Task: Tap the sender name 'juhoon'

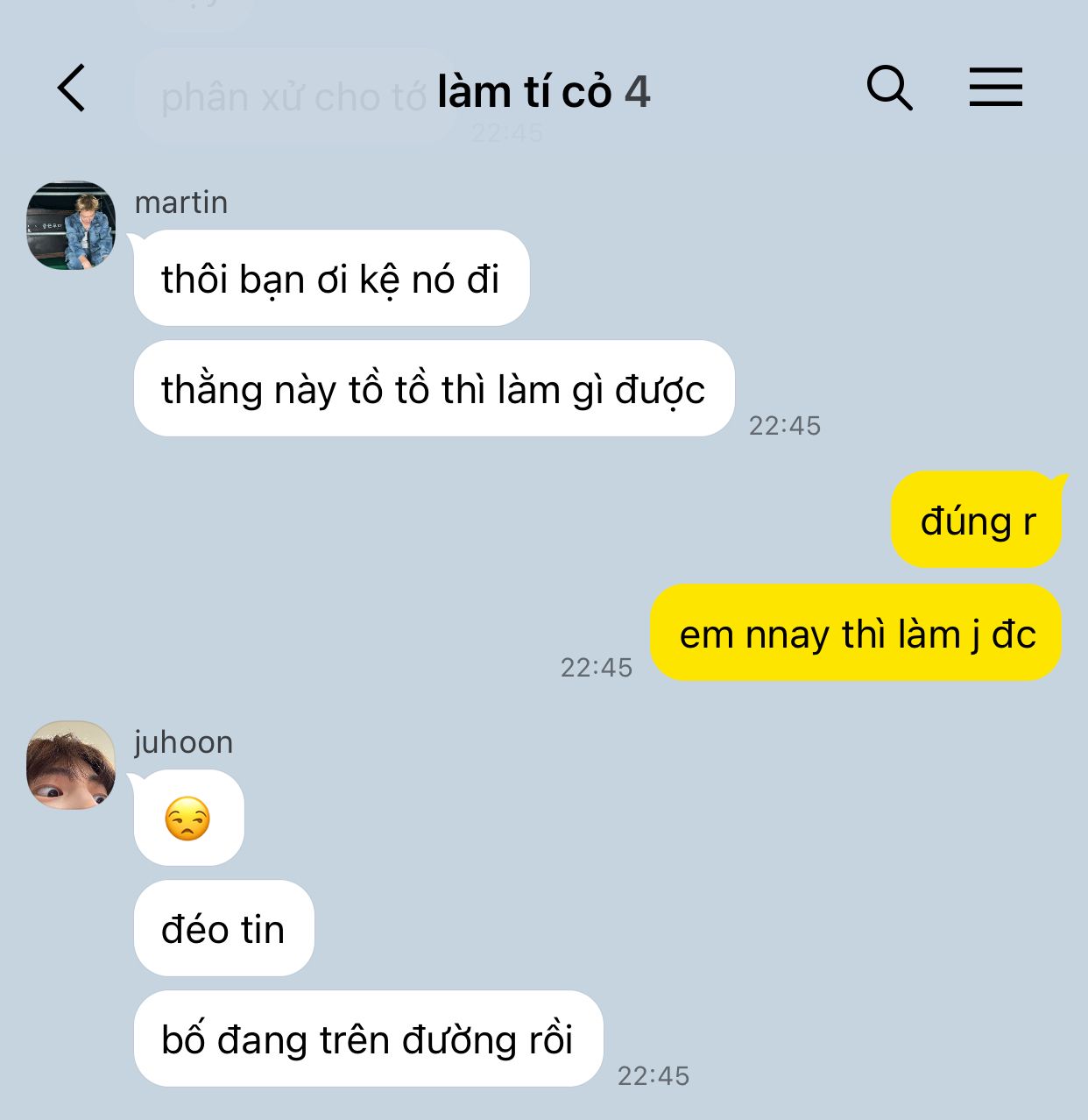Action: (x=184, y=742)
